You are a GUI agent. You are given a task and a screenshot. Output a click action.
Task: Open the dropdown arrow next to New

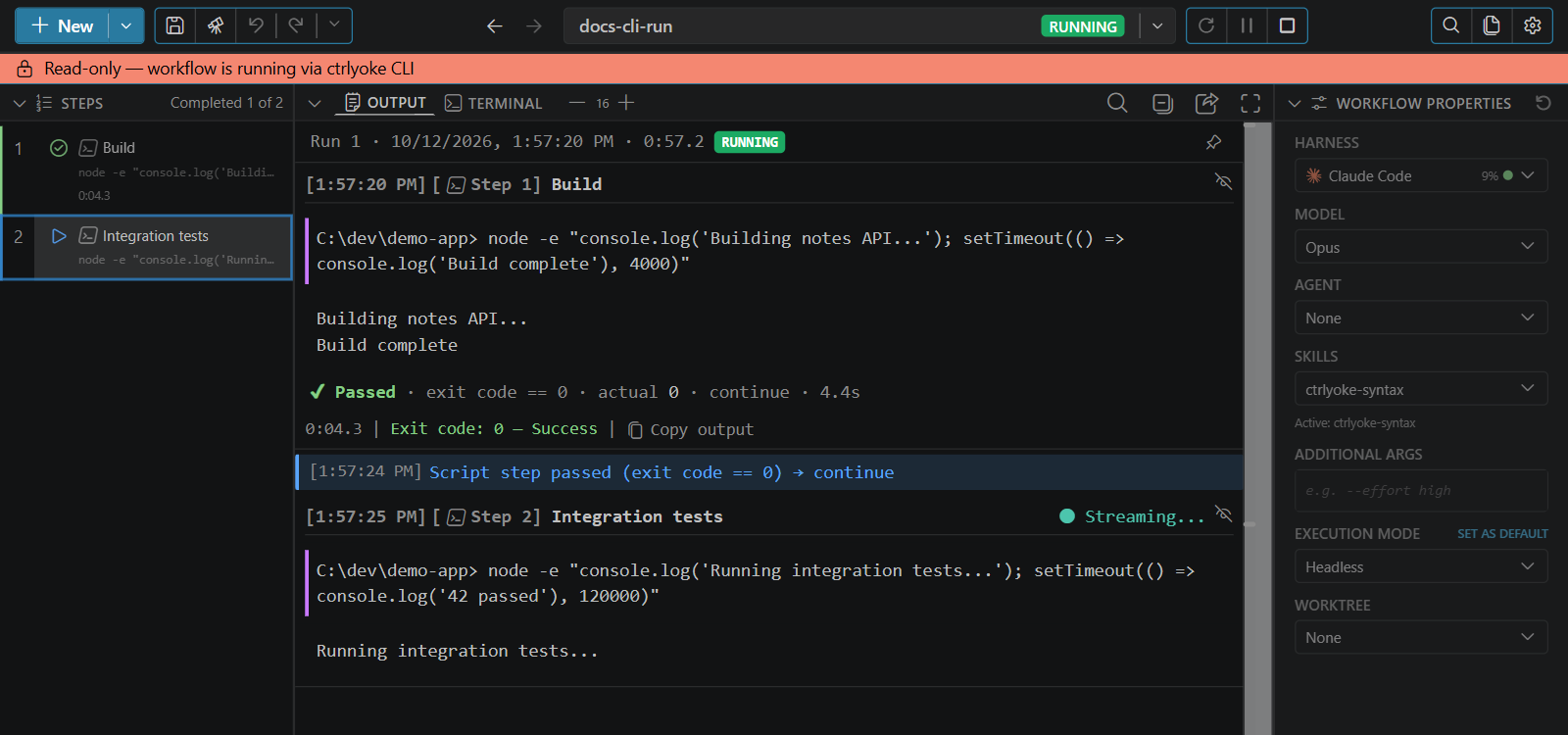[126, 25]
